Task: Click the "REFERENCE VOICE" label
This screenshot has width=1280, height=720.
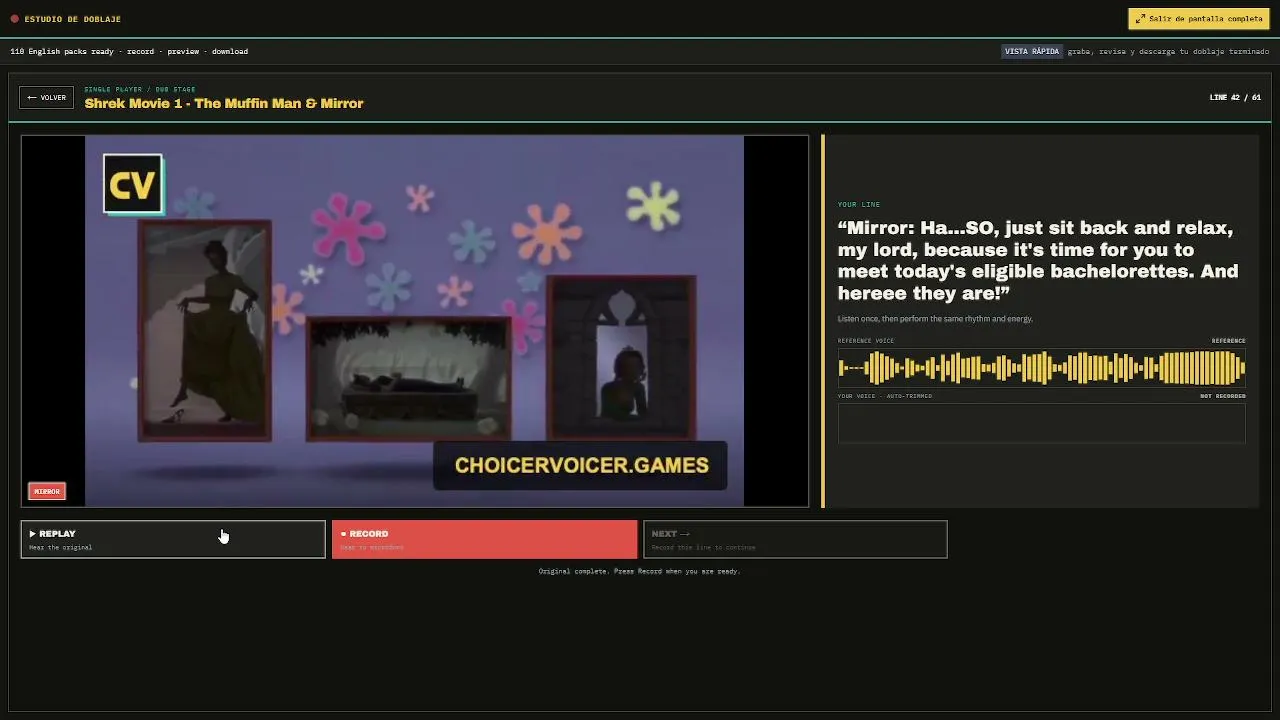Action: 866,341
